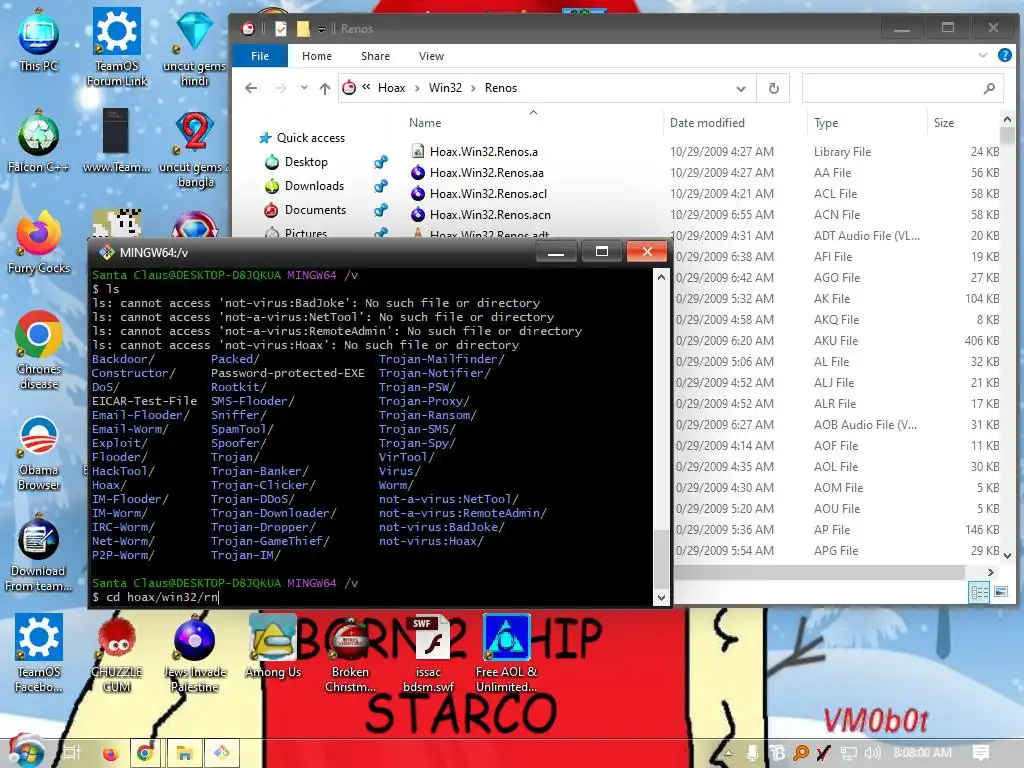Image resolution: width=1024 pixels, height=768 pixels.
Task: Click chevron after Win32 breadcrumb
Action: click(x=473, y=88)
